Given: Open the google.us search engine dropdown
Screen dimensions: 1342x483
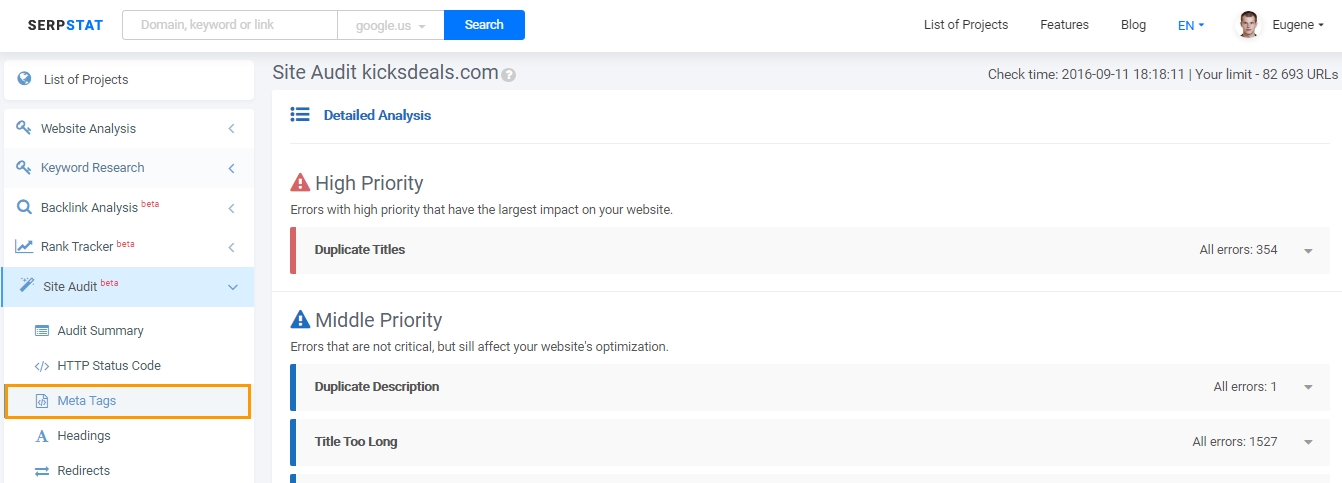Looking at the screenshot, I should [391, 25].
